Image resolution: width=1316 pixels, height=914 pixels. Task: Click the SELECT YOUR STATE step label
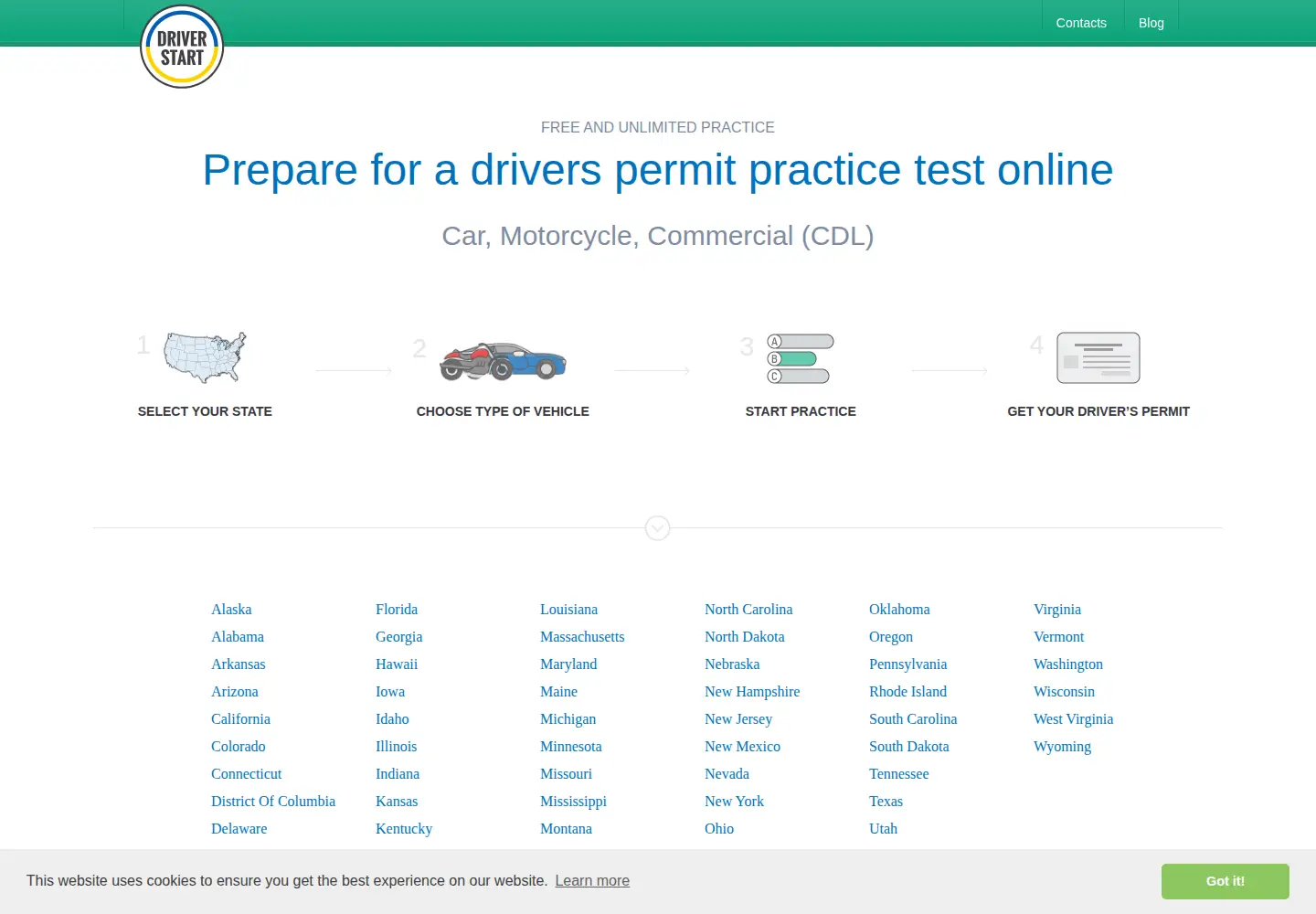(x=205, y=411)
